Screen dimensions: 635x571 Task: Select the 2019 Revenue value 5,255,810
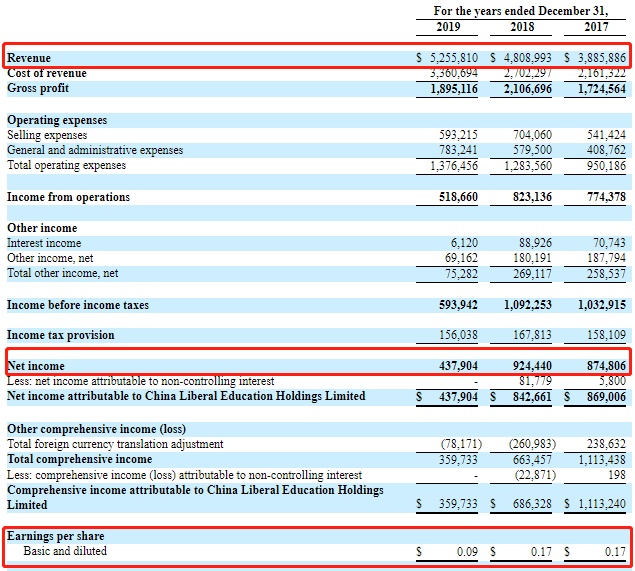pos(454,58)
